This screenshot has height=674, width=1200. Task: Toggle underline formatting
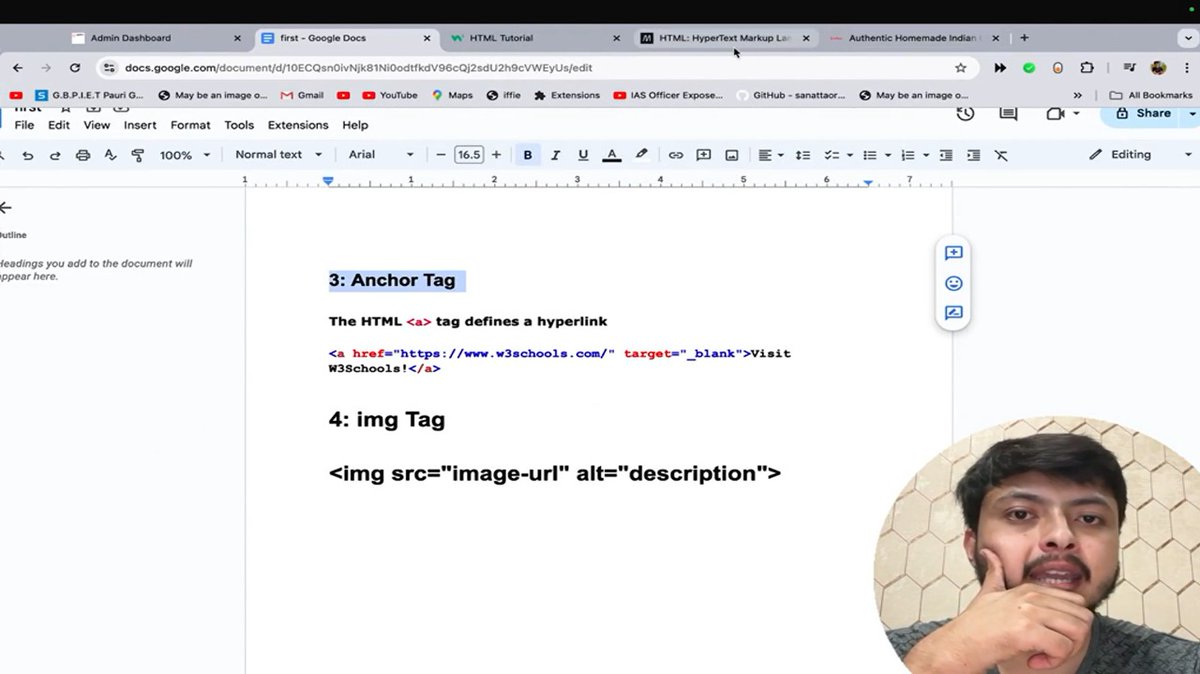[x=583, y=155]
